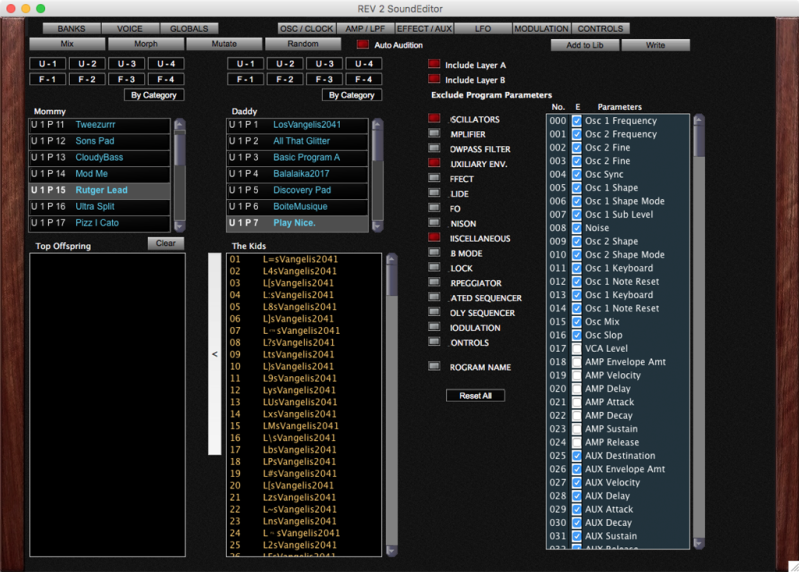Screen dimensions: 800x572
Task: Uncheck the Osc Sync parameter checkbox
Action: [x=577, y=174]
